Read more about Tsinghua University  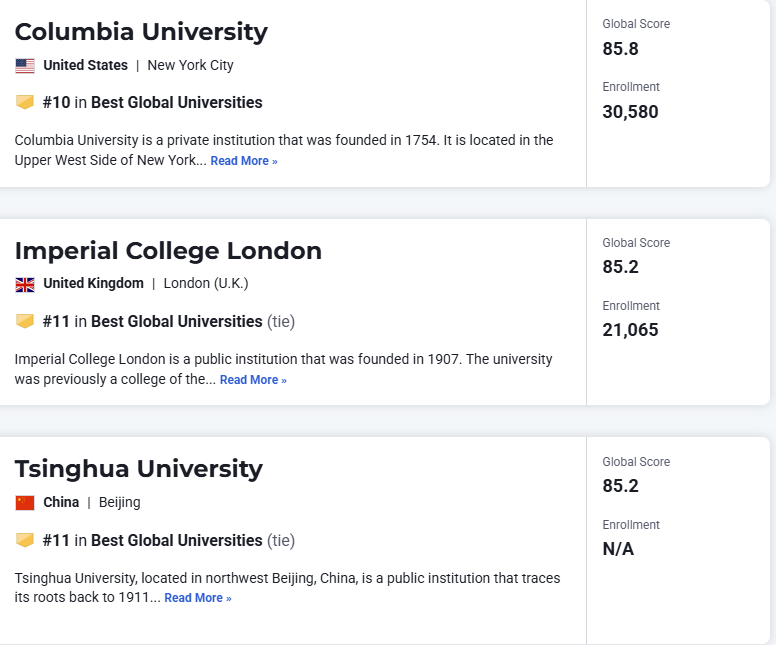tap(198, 598)
